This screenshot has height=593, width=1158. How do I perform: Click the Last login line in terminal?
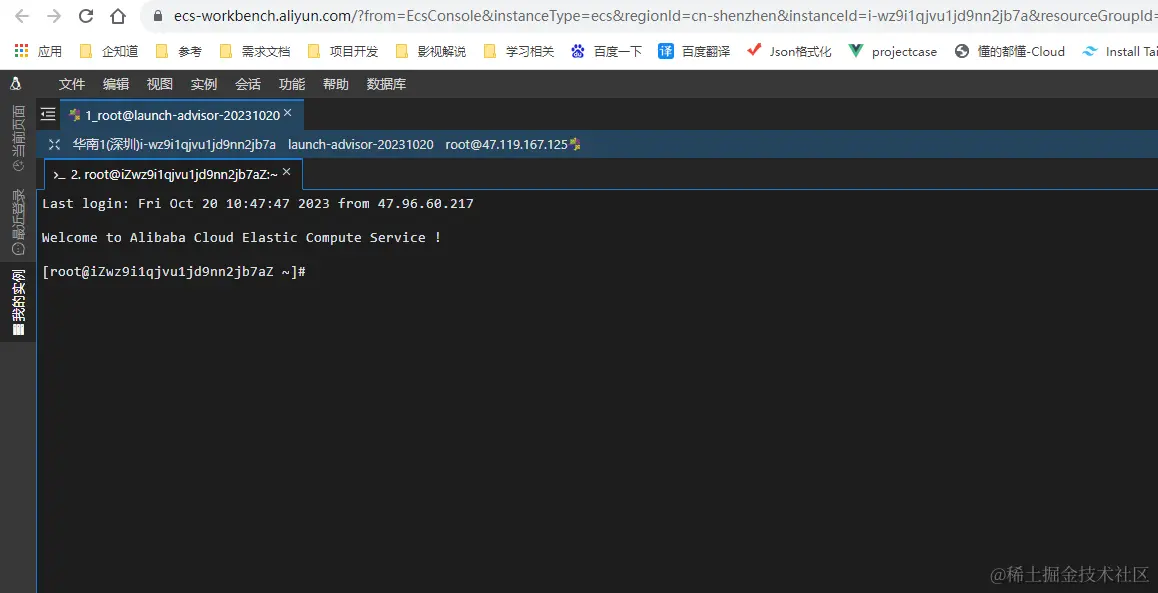[258, 203]
